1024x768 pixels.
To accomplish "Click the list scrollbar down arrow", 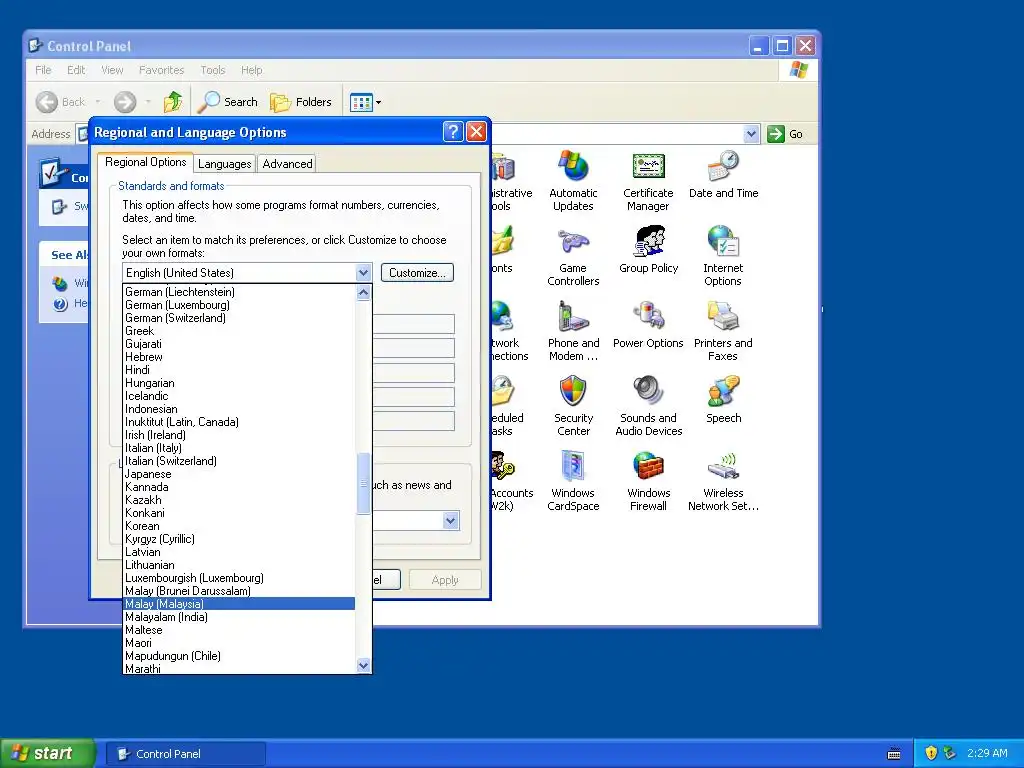I will pyautogui.click(x=364, y=665).
